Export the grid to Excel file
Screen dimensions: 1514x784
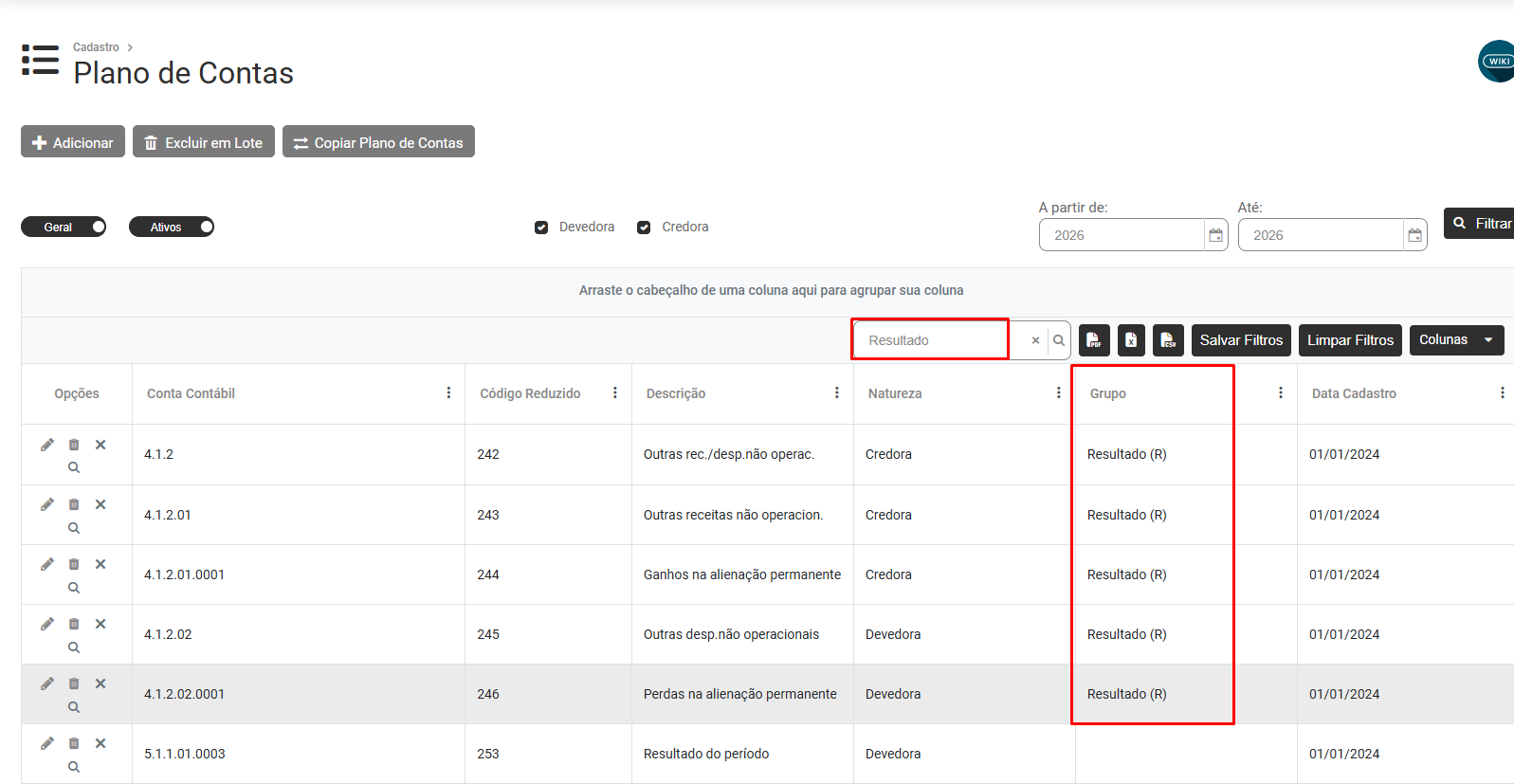point(1131,340)
